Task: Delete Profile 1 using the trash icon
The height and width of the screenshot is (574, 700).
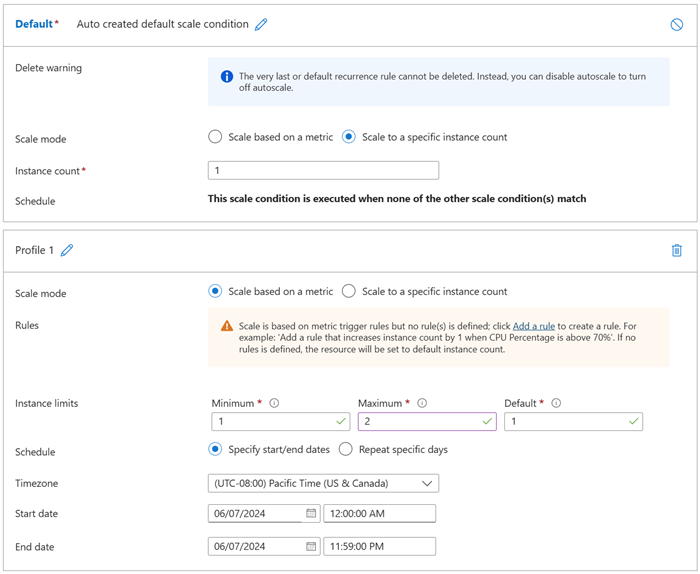Action: 677,250
